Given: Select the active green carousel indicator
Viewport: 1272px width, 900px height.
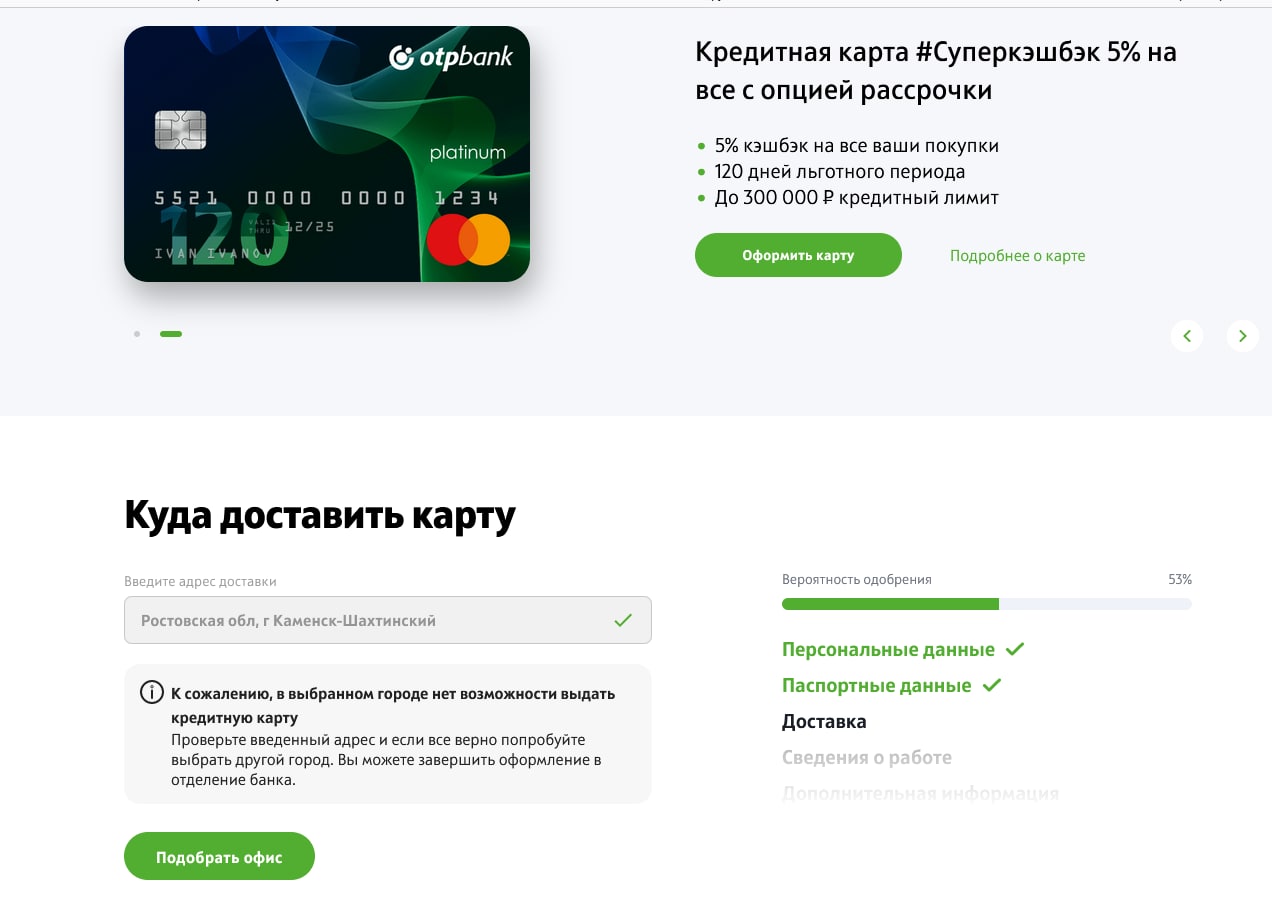Looking at the screenshot, I should (x=171, y=334).
